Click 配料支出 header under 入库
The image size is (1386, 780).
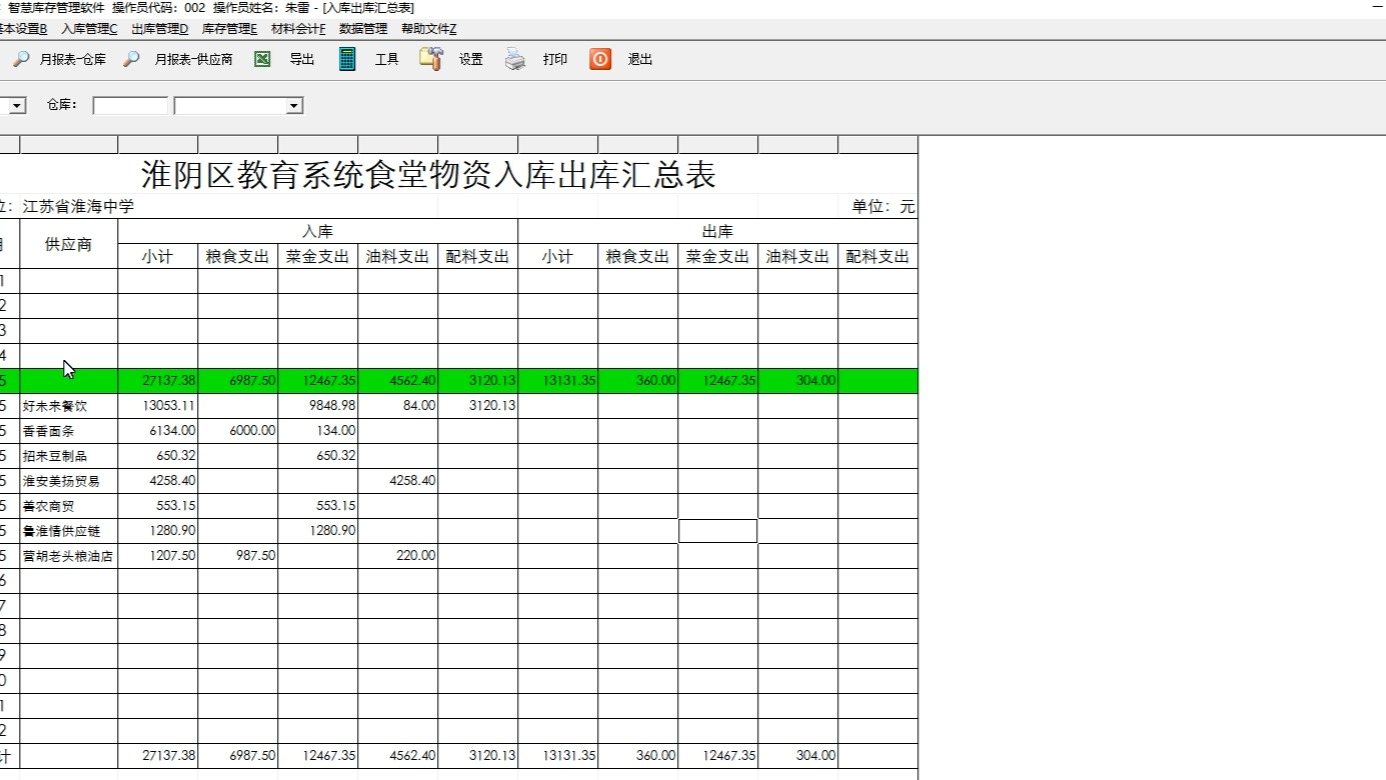tap(478, 257)
